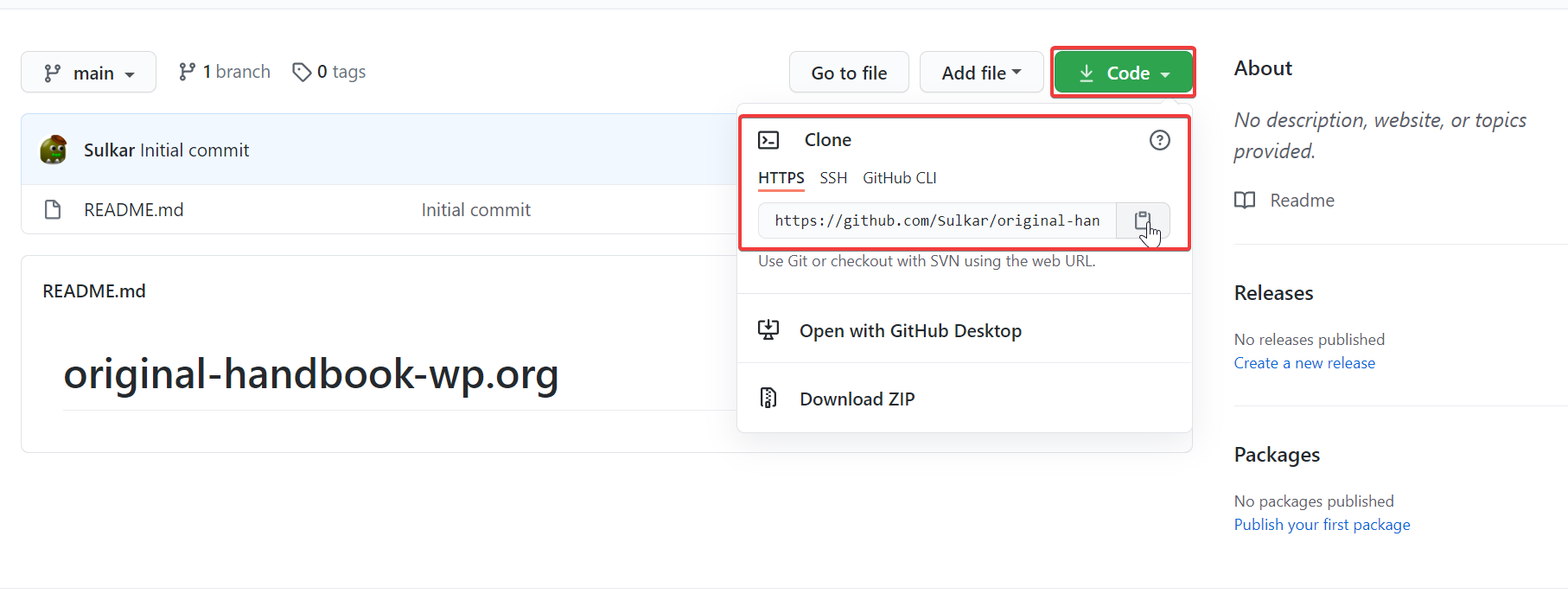
Task: Open the Initial commit message next to Sulkar
Action: pyautogui.click(x=194, y=150)
